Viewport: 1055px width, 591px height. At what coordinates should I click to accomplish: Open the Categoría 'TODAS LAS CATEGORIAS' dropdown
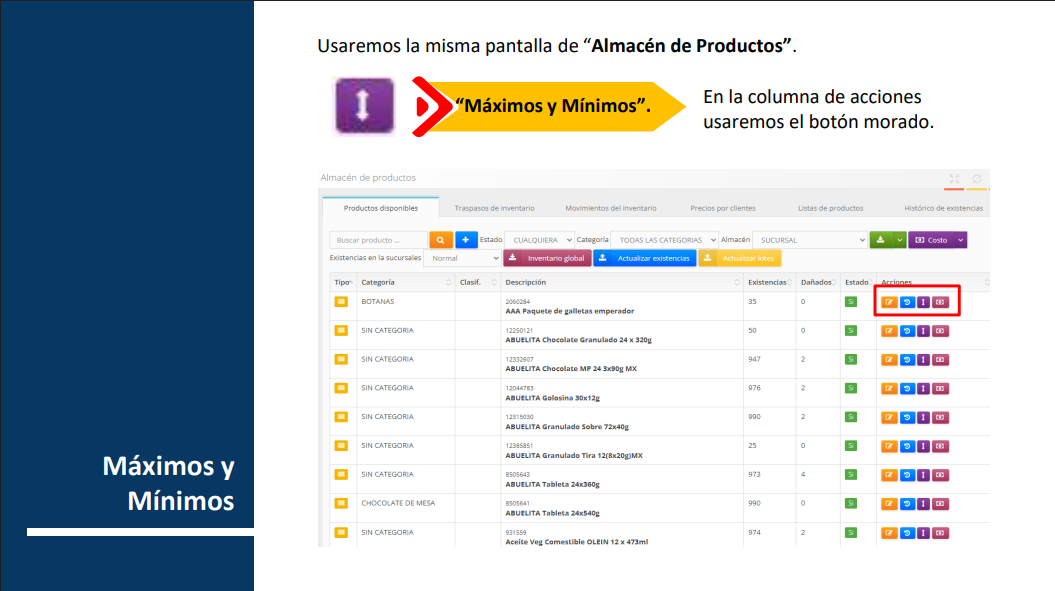[664, 240]
